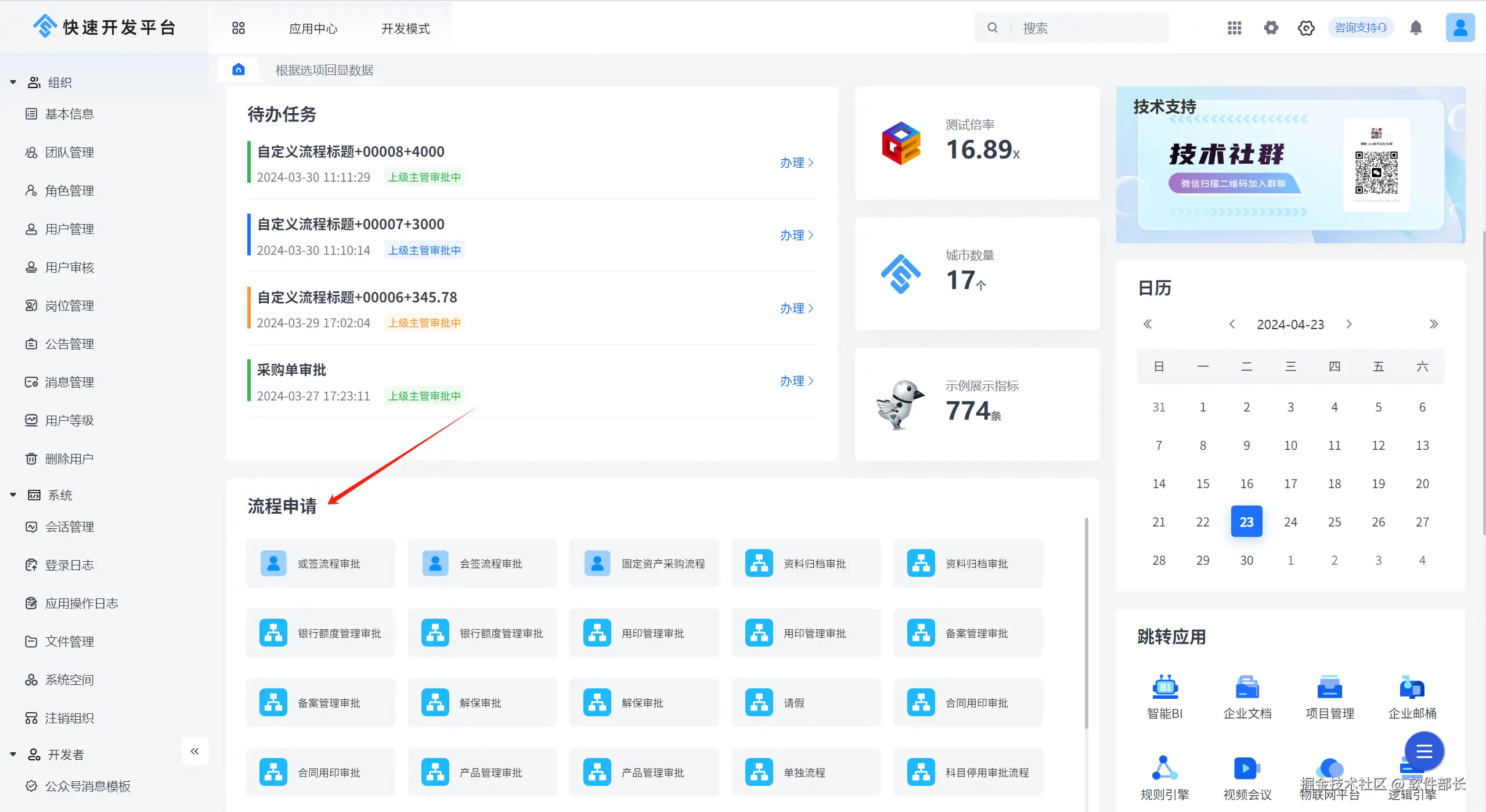
Task: Click the blue floating menu button
Action: pos(1424,752)
